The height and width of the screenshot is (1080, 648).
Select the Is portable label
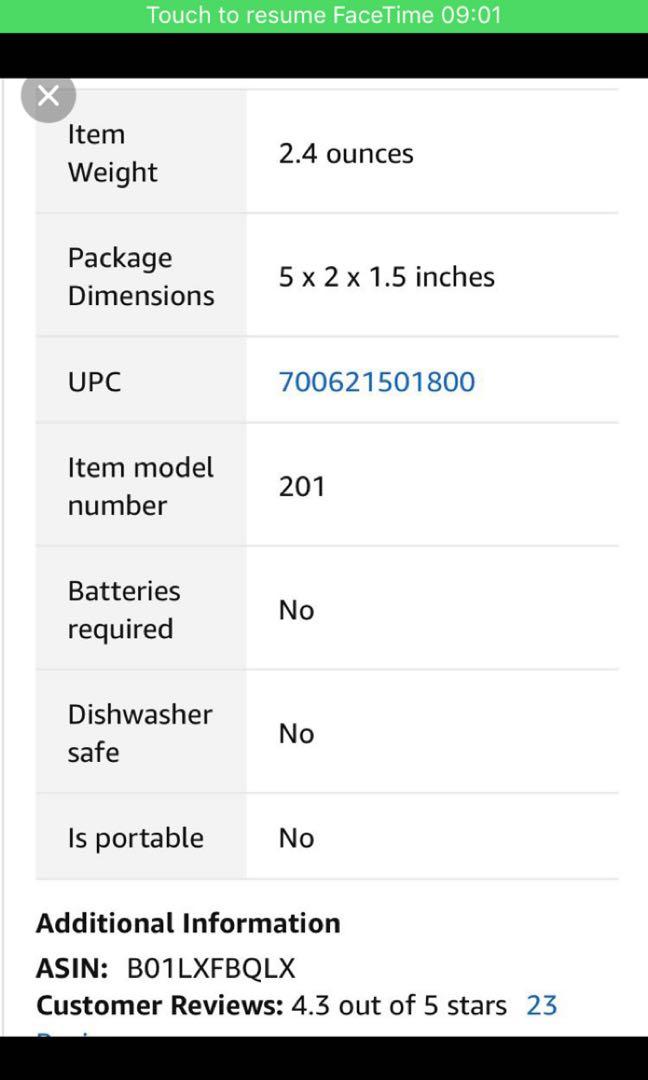pyautogui.click(x=135, y=838)
